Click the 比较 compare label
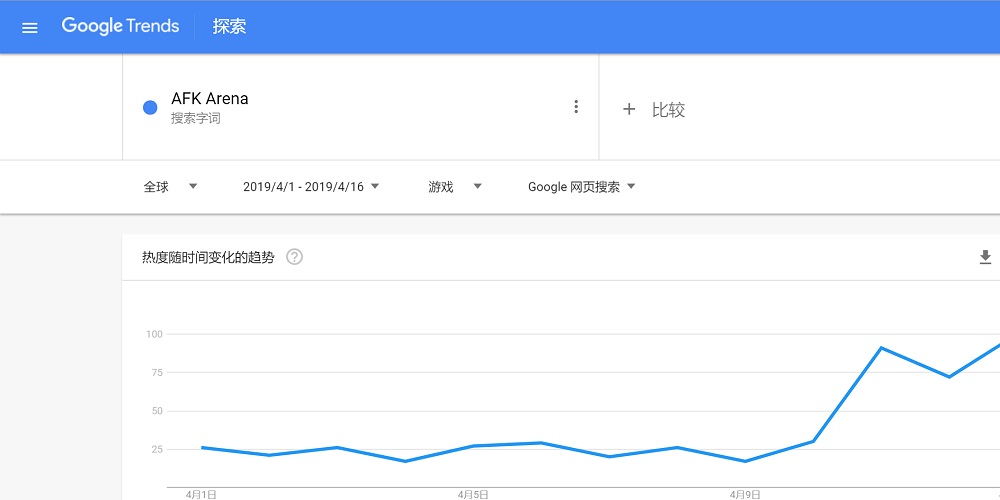Image resolution: width=1000 pixels, height=500 pixels. [668, 110]
